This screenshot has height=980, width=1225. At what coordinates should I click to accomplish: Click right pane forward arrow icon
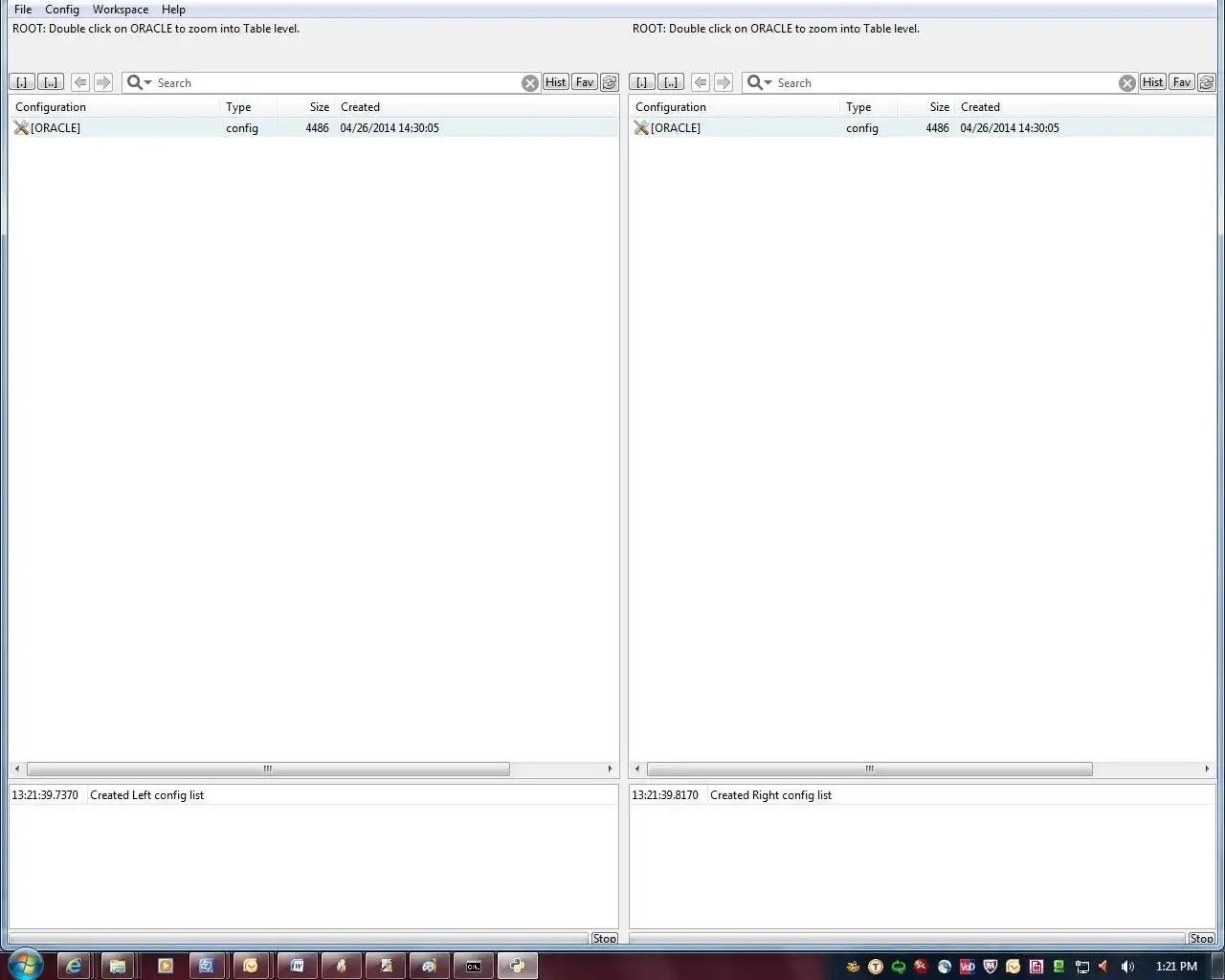[x=724, y=82]
